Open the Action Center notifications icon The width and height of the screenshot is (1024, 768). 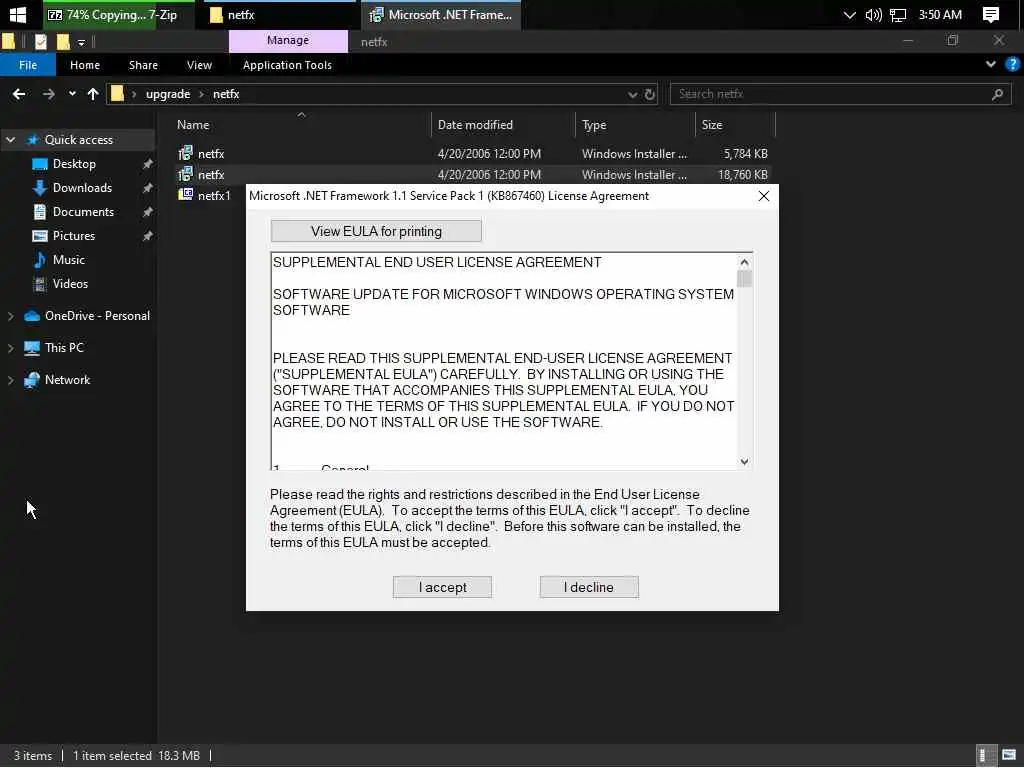pos(991,14)
